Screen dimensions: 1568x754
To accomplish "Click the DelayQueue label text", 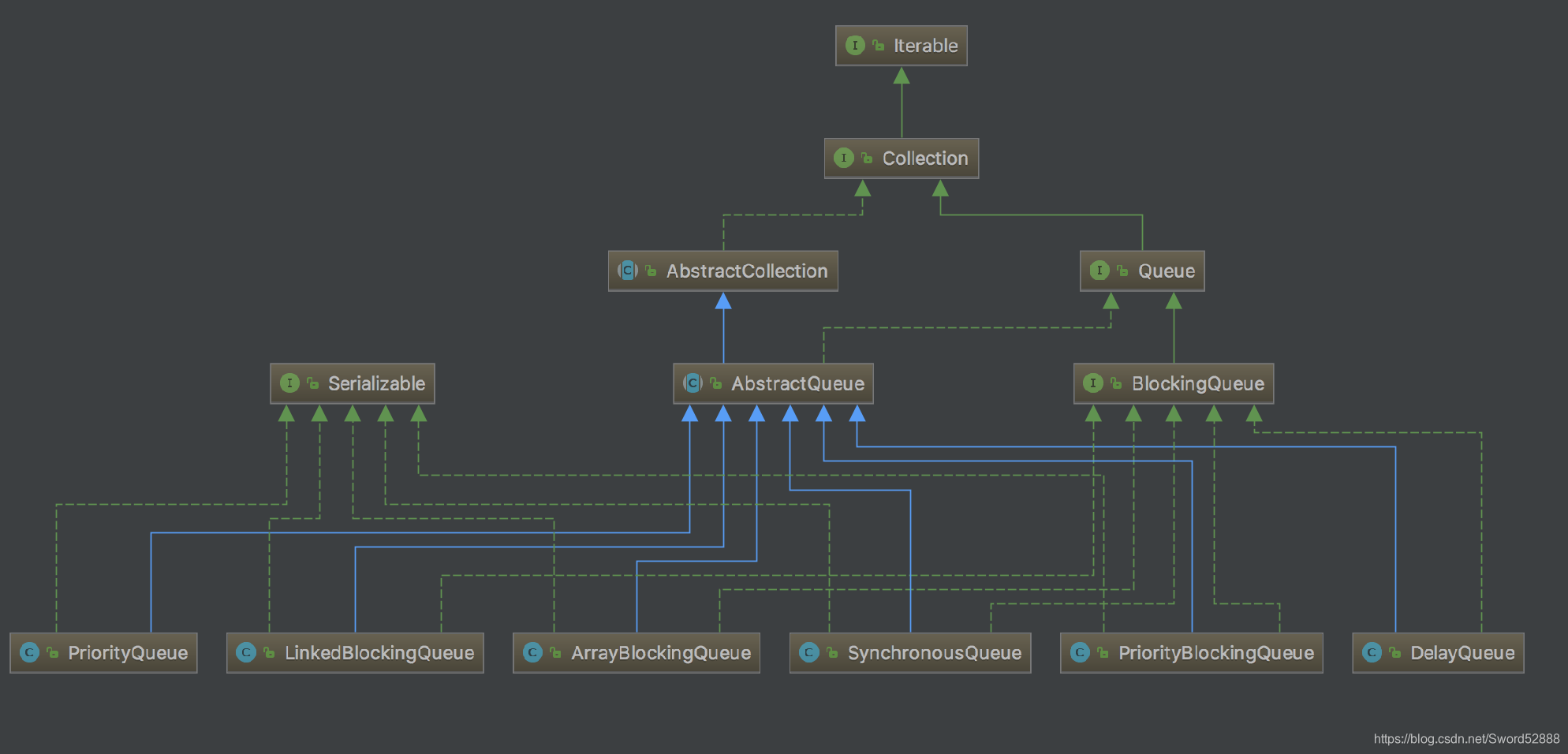I will pyautogui.click(x=1462, y=653).
